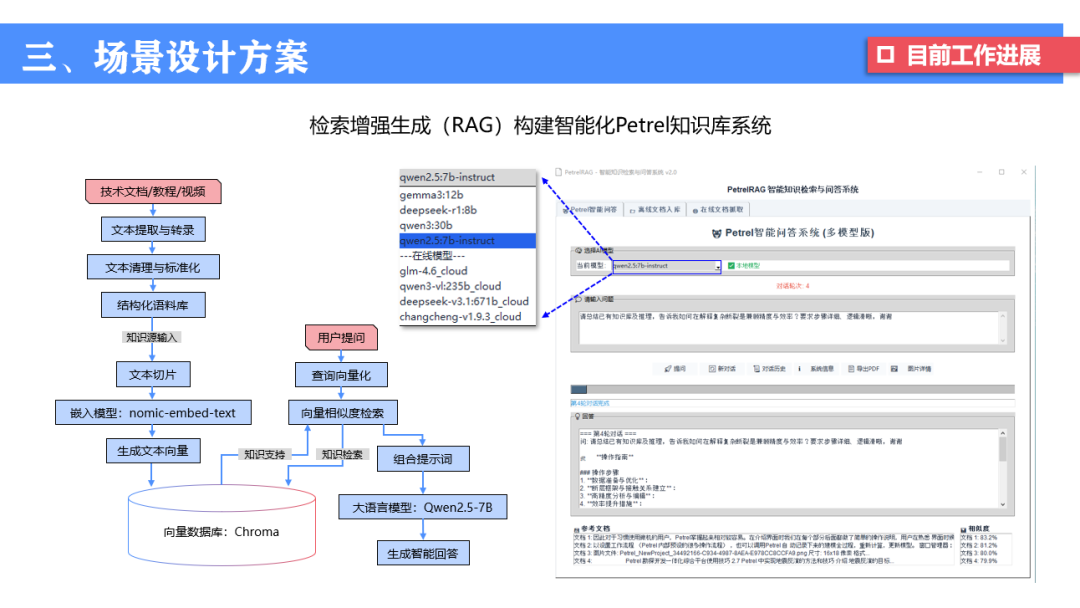Pick glm-4.6_cloud online model option

(433, 271)
